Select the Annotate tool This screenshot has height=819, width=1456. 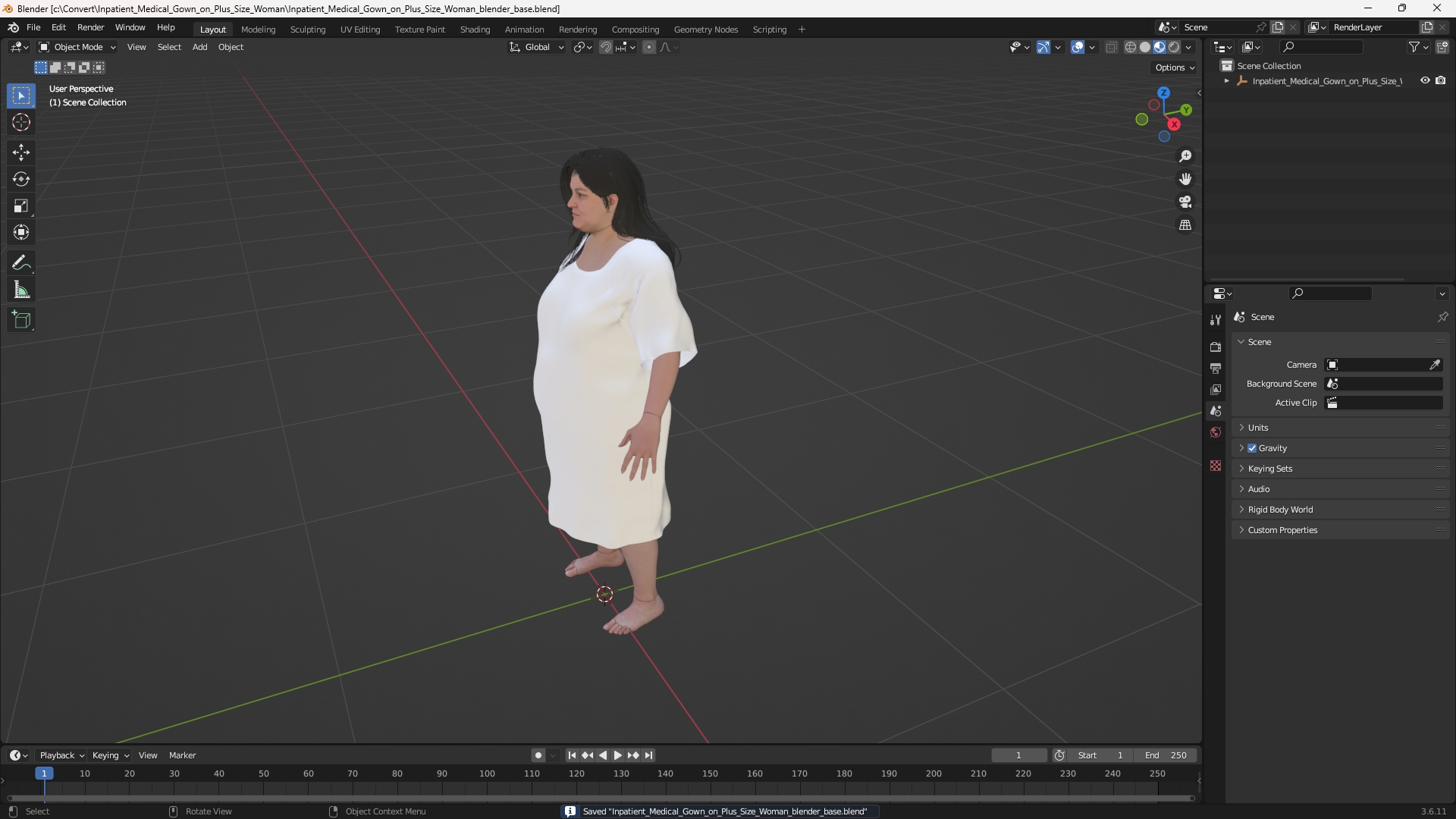pos(21,263)
